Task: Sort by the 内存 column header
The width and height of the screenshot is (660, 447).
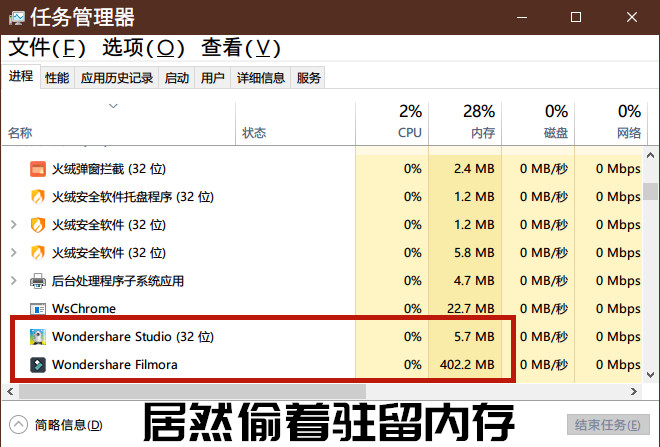Action: (465, 122)
